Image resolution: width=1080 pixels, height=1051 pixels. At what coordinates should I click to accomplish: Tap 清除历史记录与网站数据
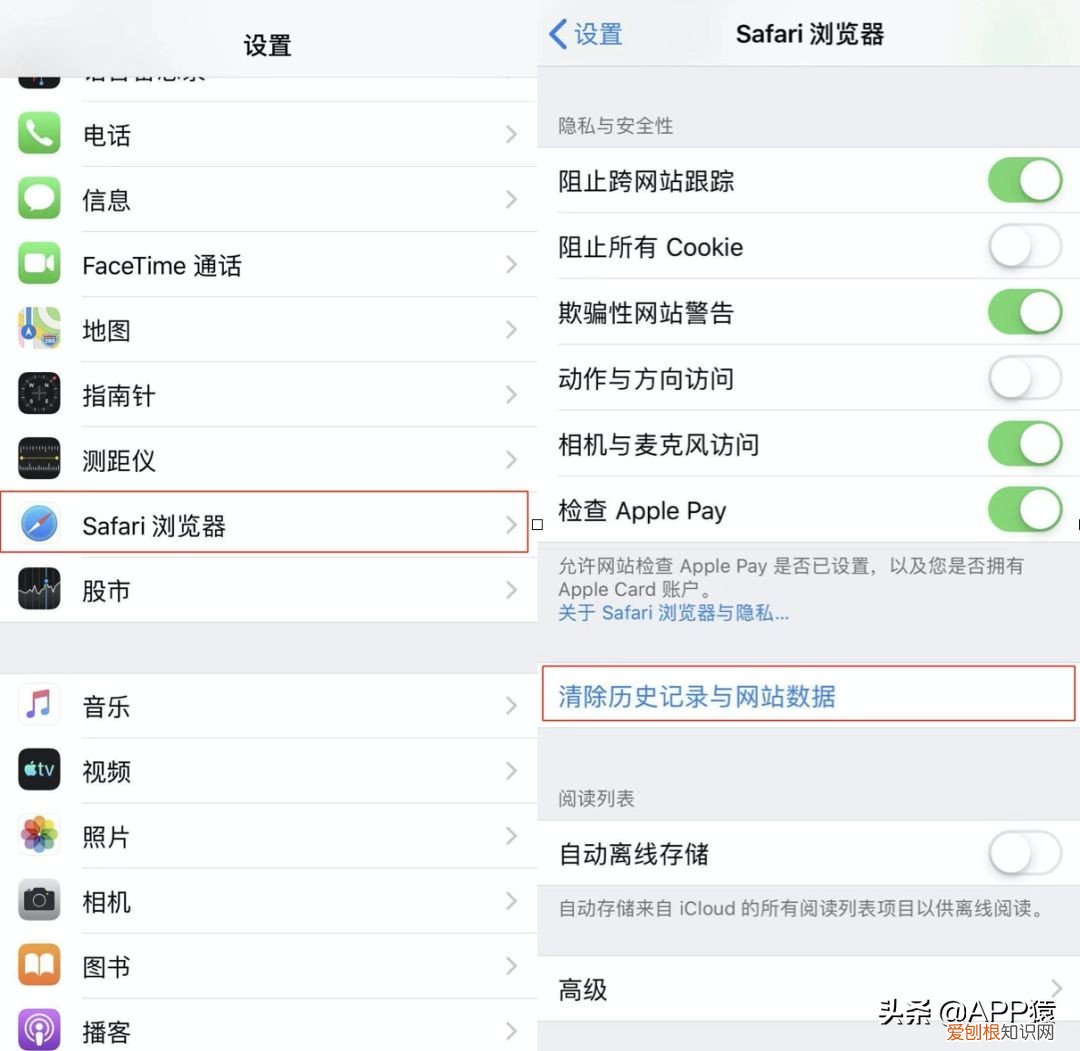tap(697, 696)
